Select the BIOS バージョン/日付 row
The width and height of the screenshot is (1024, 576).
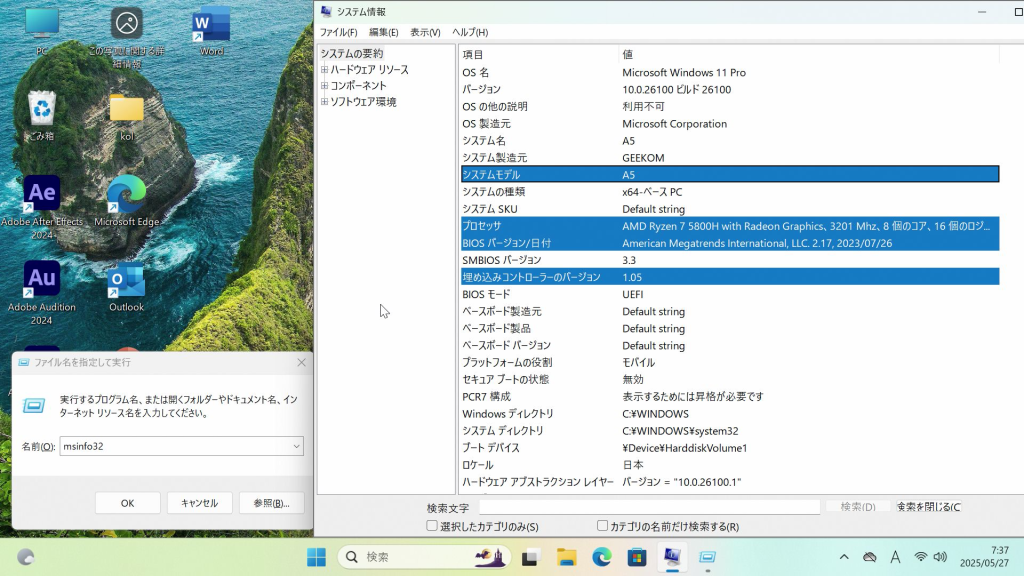point(730,243)
